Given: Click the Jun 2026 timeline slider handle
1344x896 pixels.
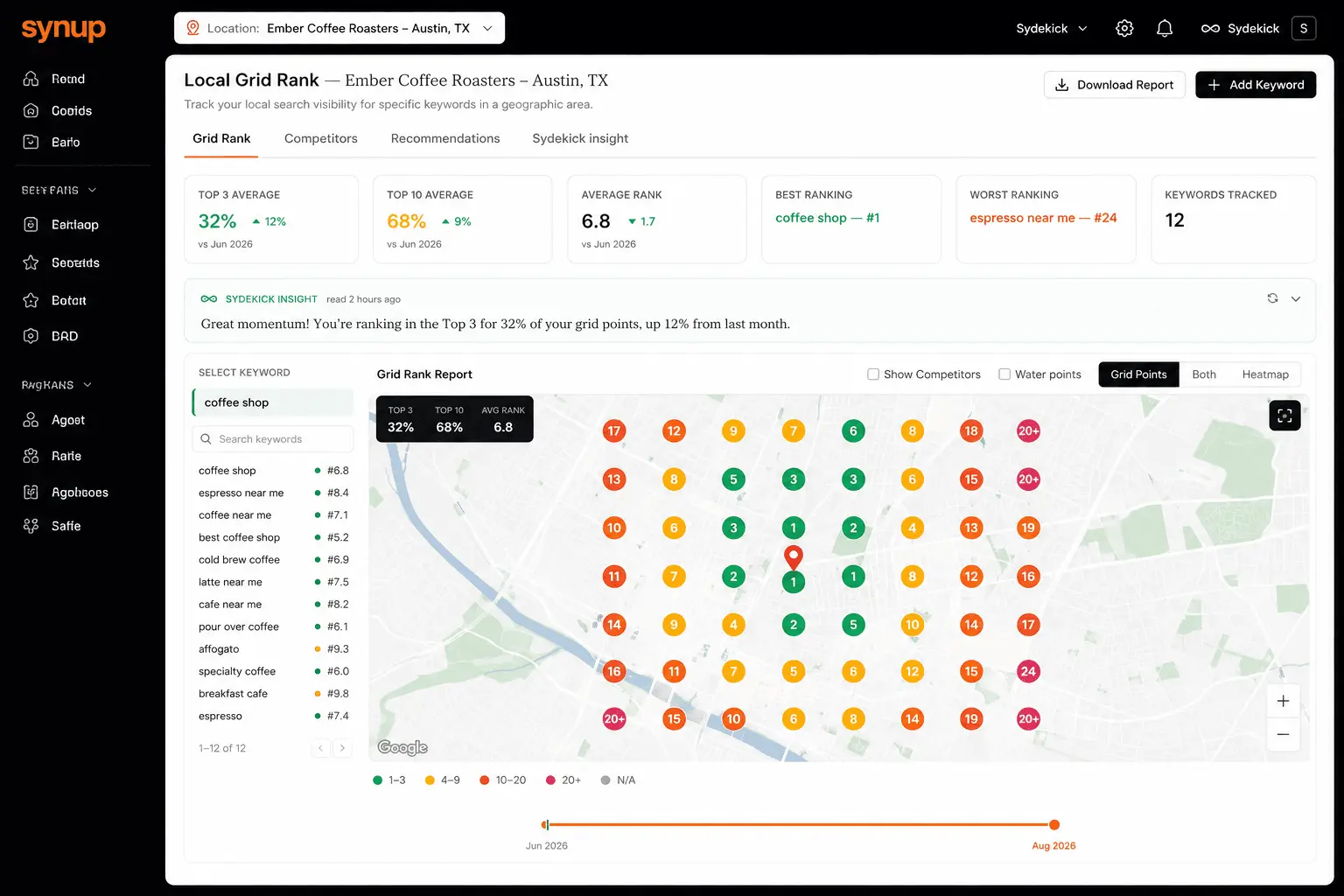Looking at the screenshot, I should coord(545,824).
